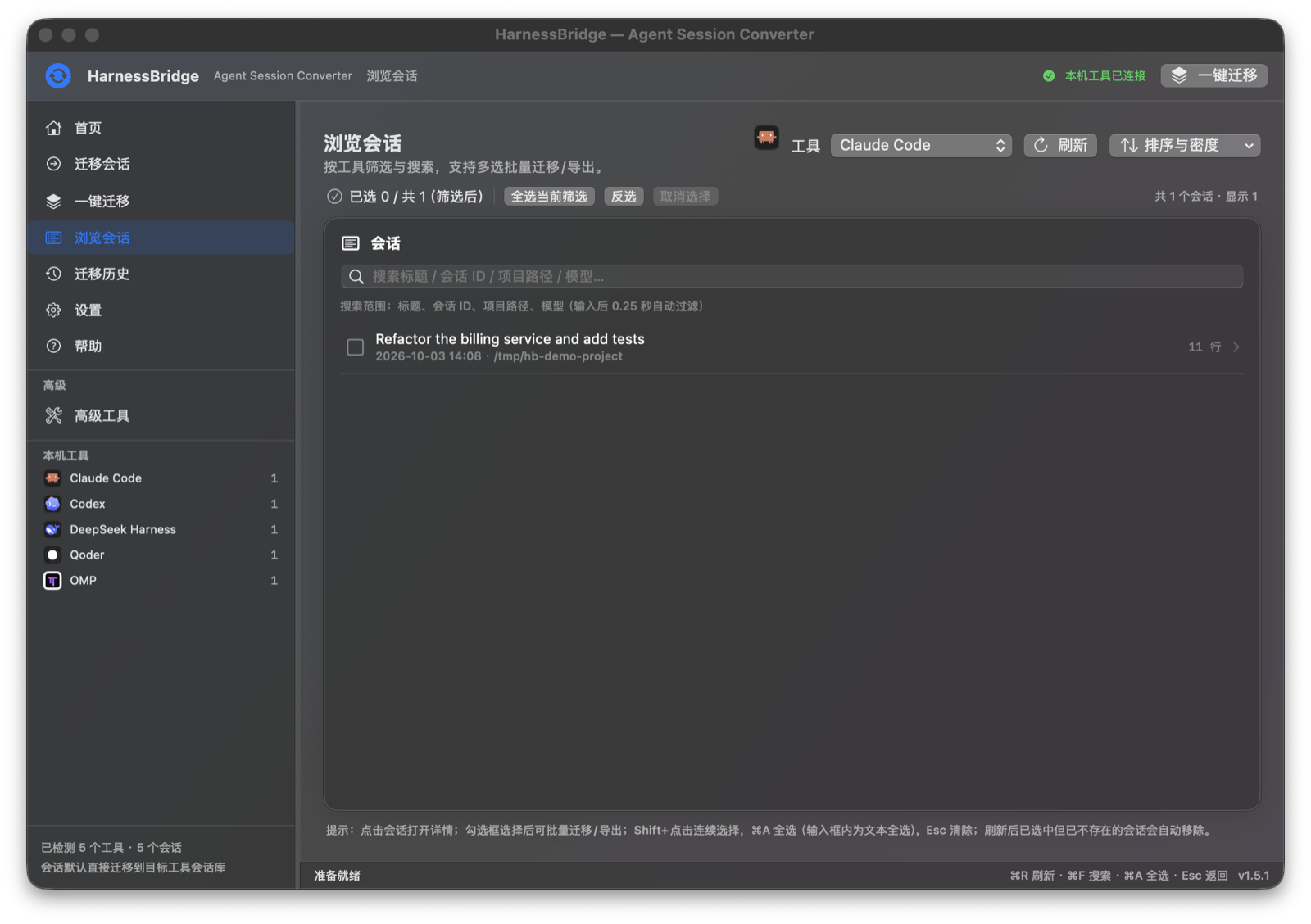Screen dimensions: 1311x924
Task: Open 设置 settings page
Action: click(161, 310)
